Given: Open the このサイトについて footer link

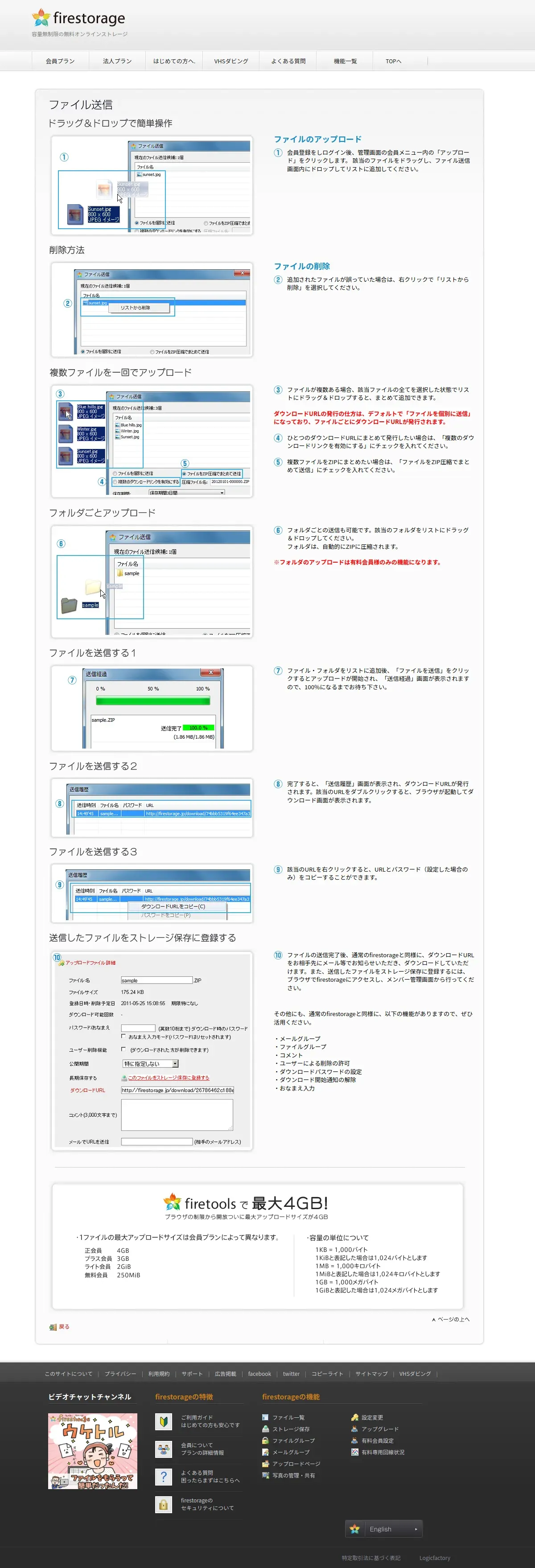Looking at the screenshot, I should tap(68, 1373).
